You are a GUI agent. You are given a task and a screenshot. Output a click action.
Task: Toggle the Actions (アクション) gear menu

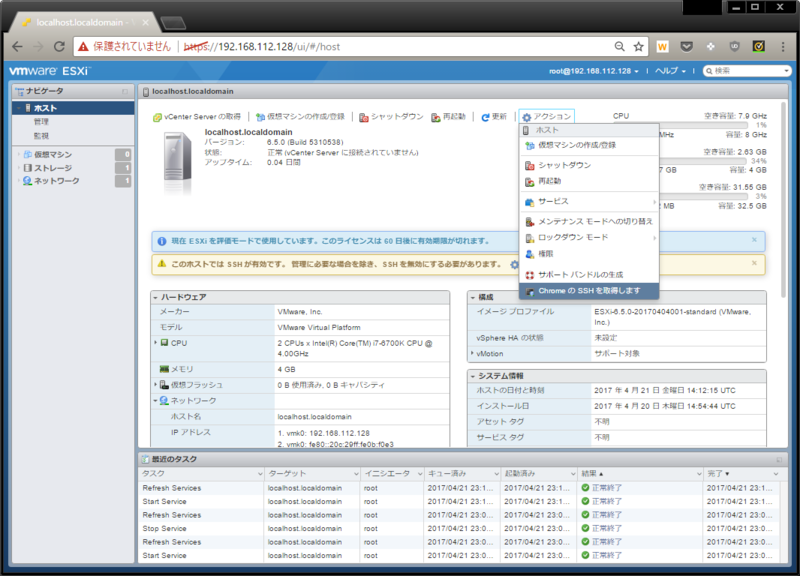pos(546,117)
